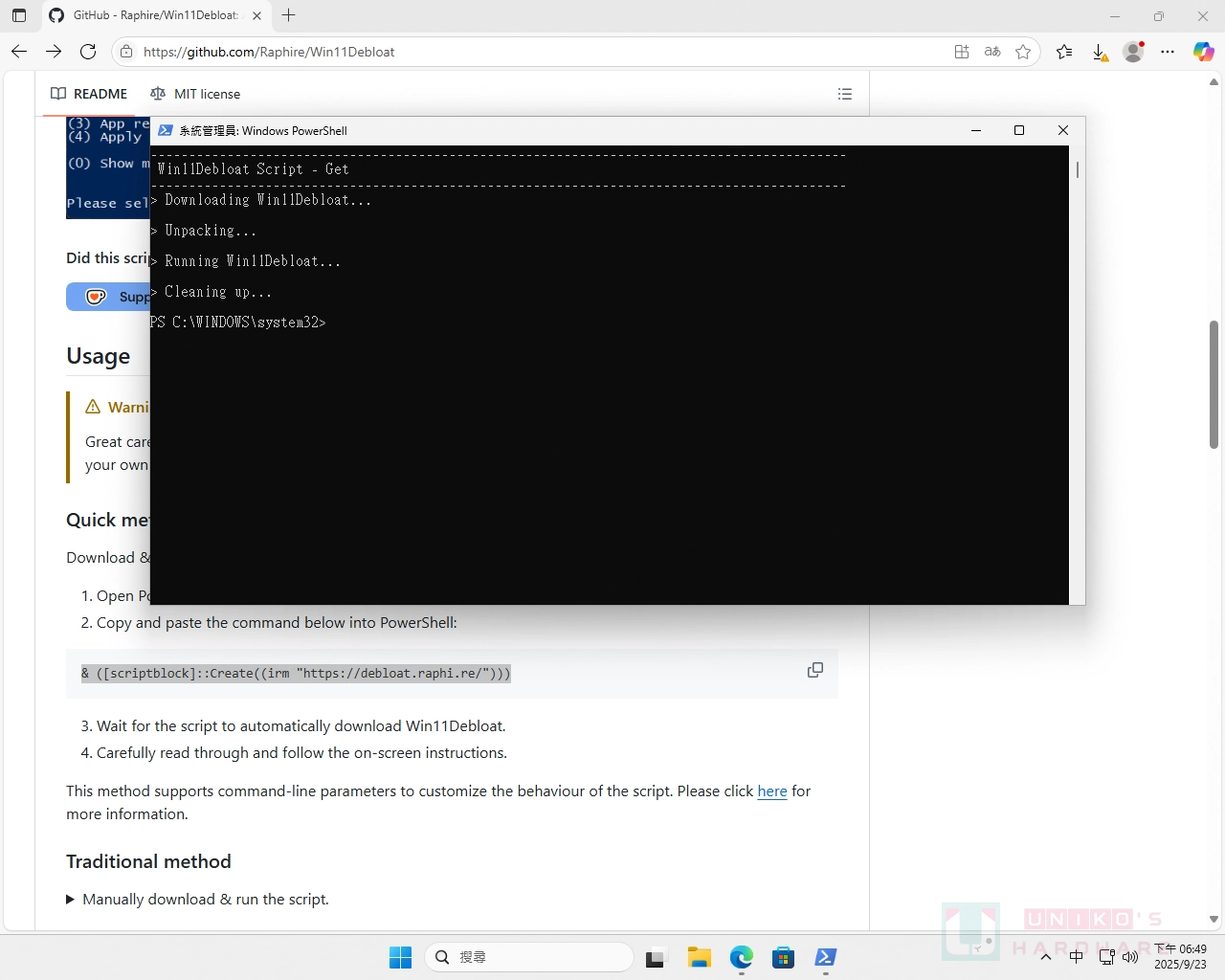Open Edge settings and more menu

(1168, 52)
